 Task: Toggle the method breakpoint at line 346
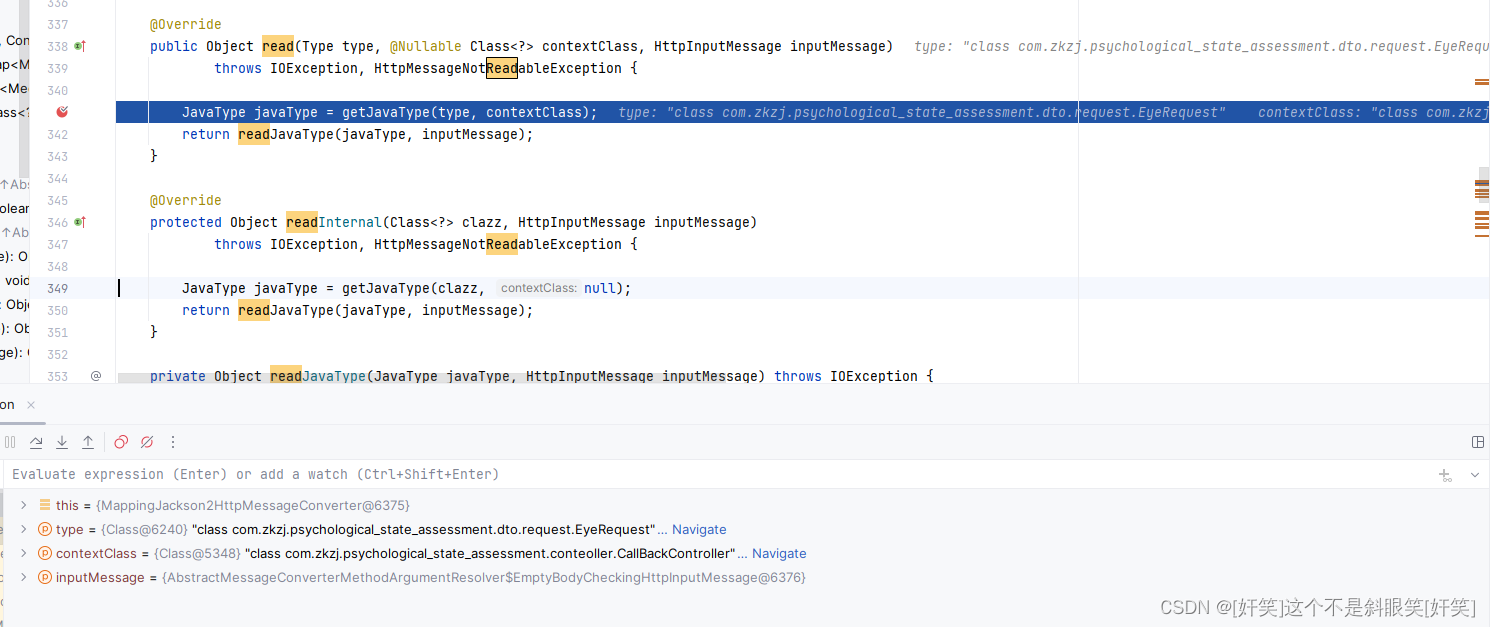[79, 222]
